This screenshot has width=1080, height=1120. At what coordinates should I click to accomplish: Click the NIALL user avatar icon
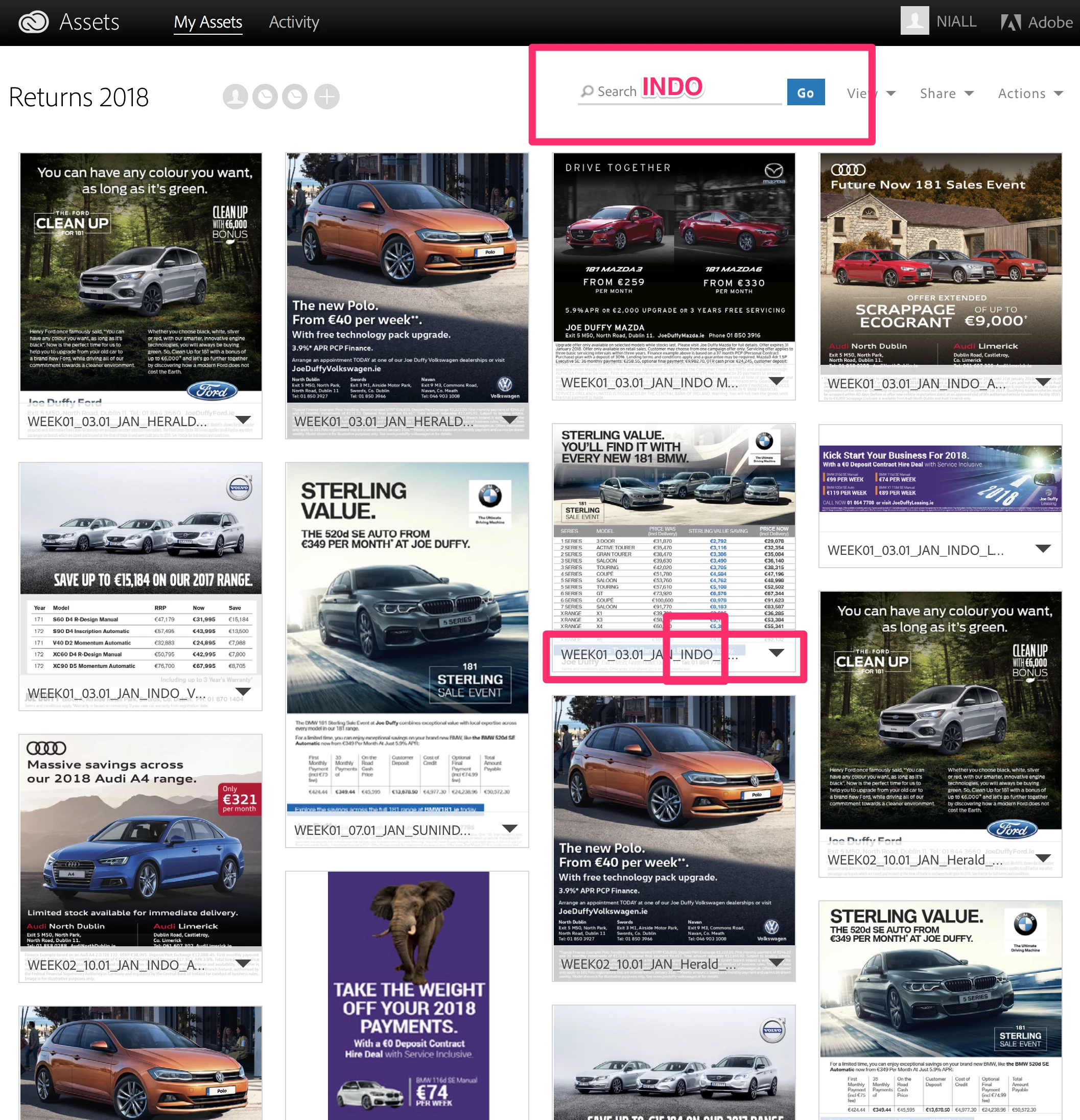(914, 21)
